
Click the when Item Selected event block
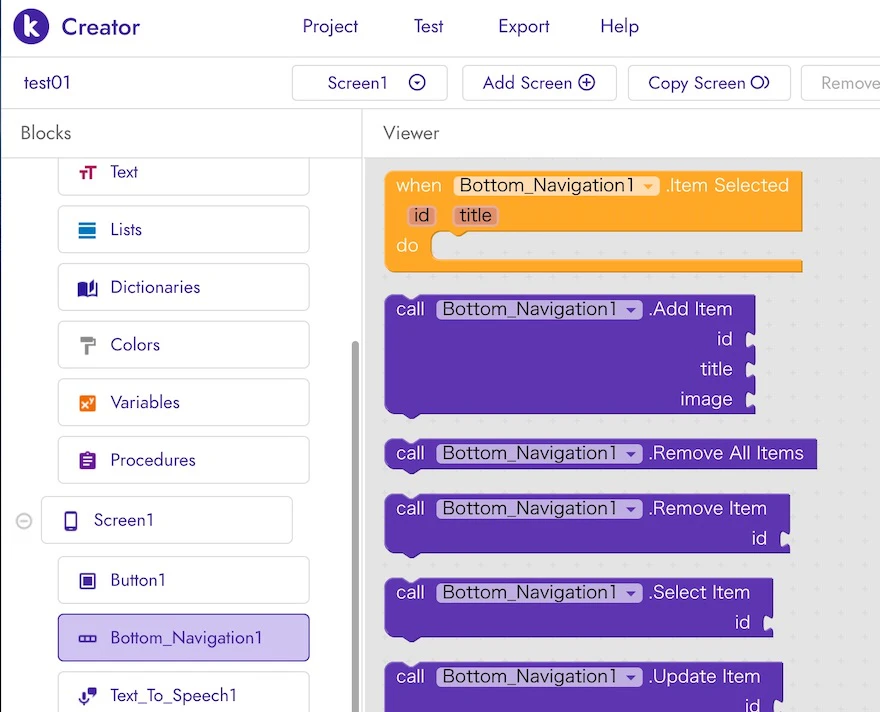[593, 222]
